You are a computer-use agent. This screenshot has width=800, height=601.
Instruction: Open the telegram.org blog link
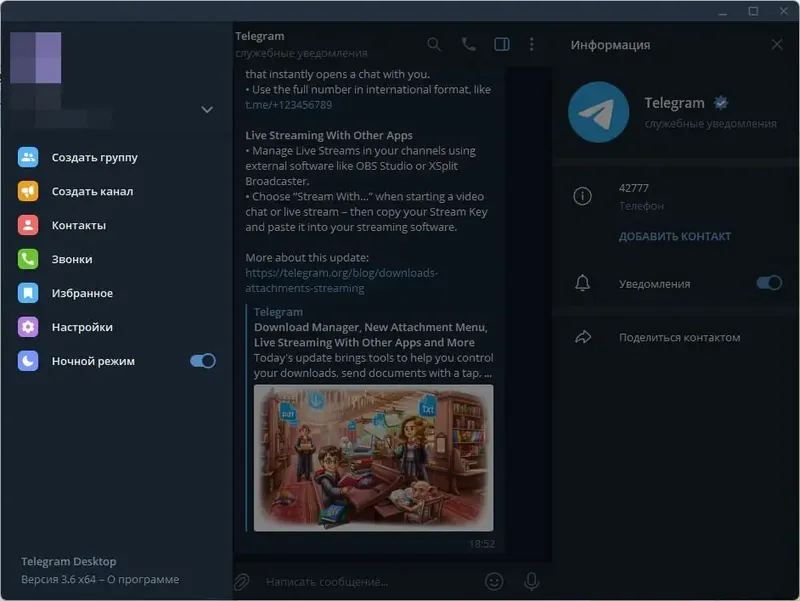341,281
